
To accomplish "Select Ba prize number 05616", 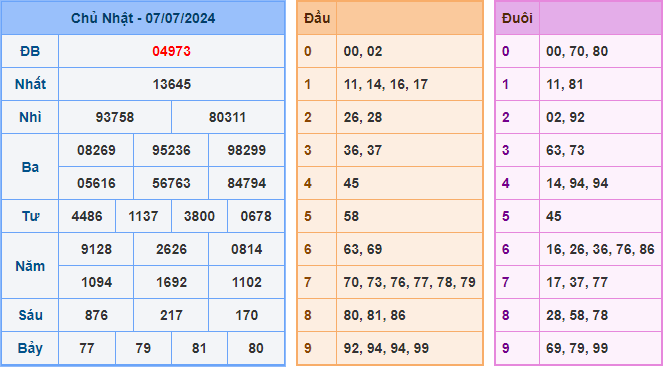I will pyautogui.click(x=96, y=183).
